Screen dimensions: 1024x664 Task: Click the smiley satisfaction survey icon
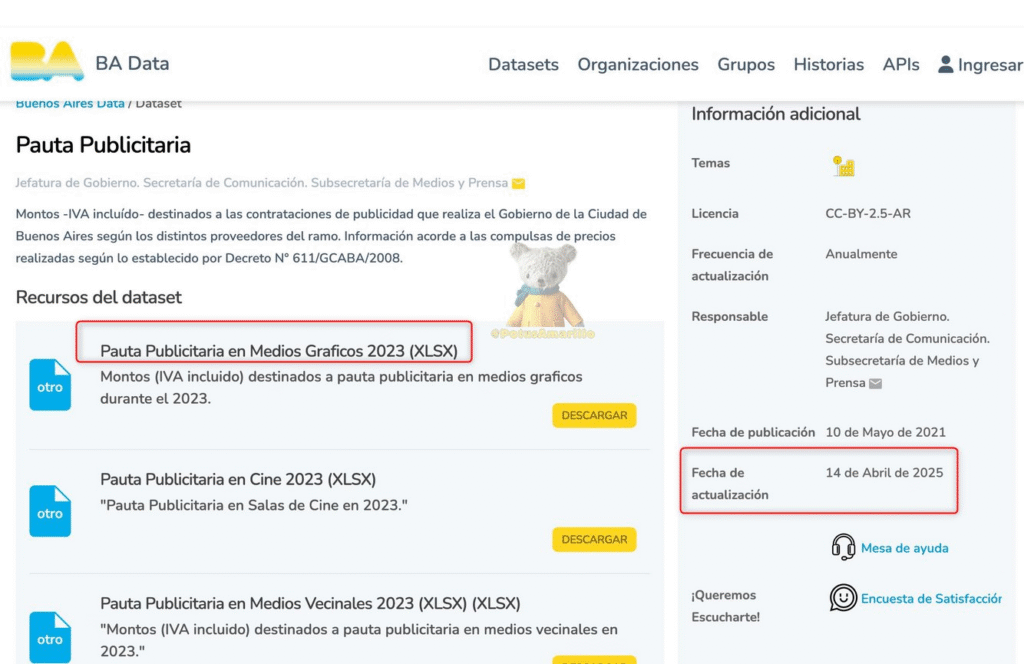[x=843, y=597]
